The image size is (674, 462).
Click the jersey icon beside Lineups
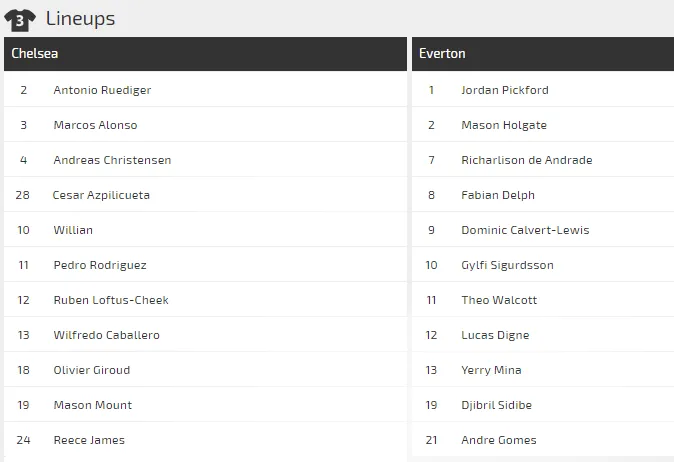20,18
